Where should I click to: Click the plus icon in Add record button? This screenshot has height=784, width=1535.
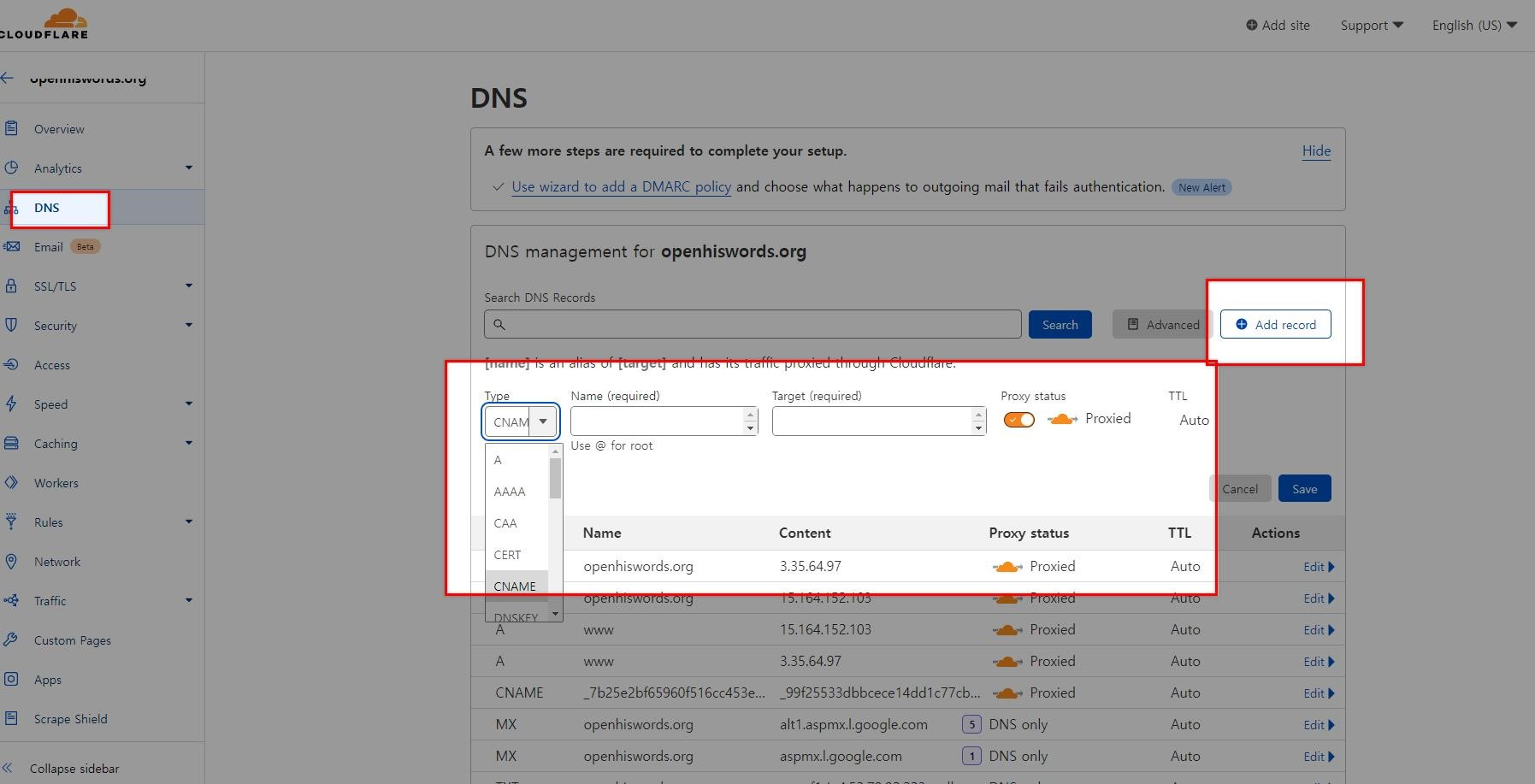click(1241, 324)
